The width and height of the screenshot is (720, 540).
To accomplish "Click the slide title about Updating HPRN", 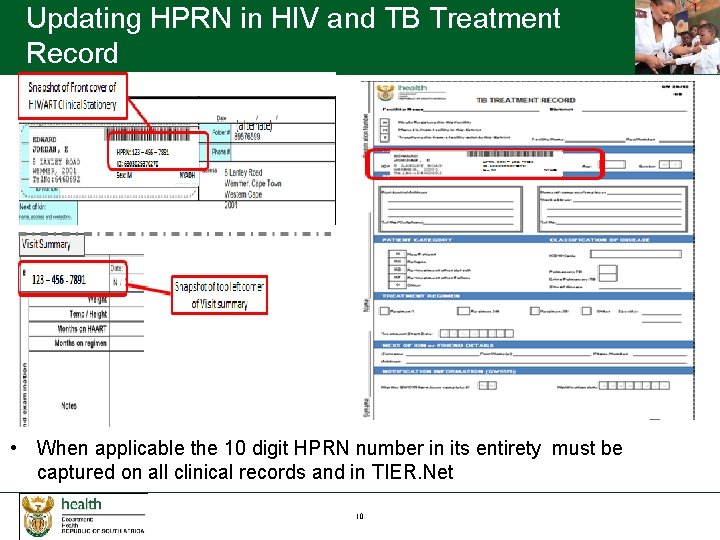I will pos(293,35).
